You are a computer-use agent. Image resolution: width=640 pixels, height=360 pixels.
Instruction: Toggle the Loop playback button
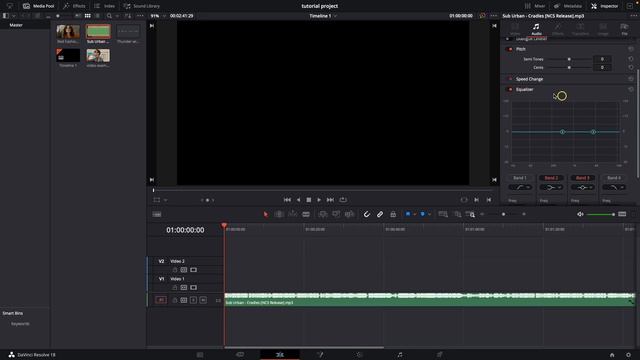click(x=343, y=200)
